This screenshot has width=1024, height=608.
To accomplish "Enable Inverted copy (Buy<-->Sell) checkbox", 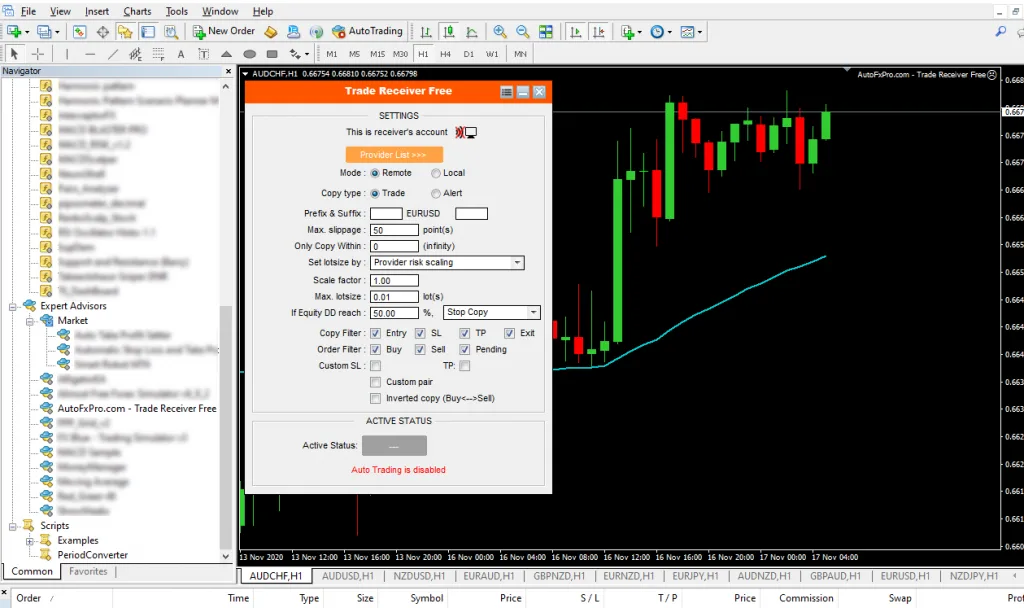I will point(376,398).
